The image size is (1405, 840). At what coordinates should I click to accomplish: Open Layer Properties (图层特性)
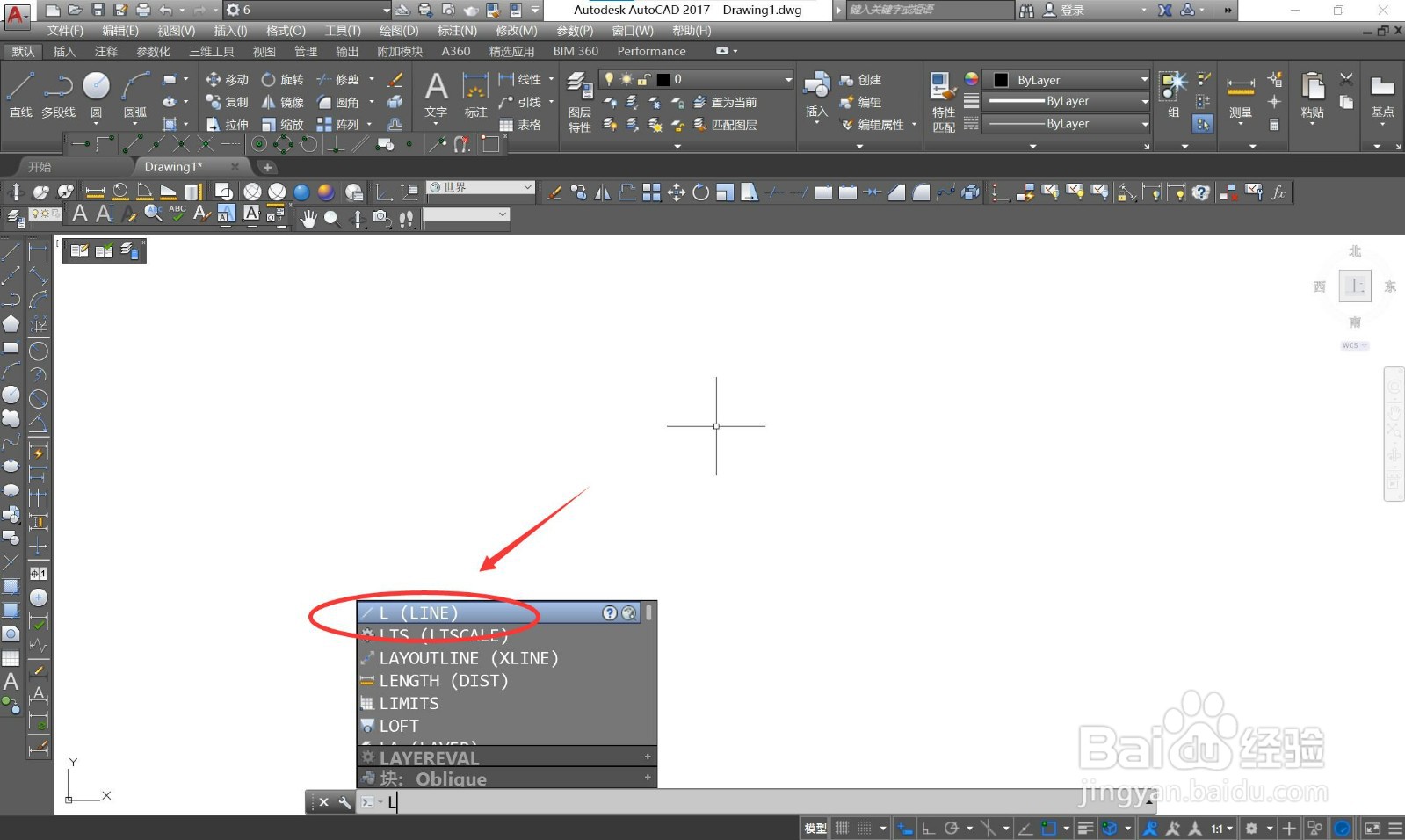tap(579, 102)
